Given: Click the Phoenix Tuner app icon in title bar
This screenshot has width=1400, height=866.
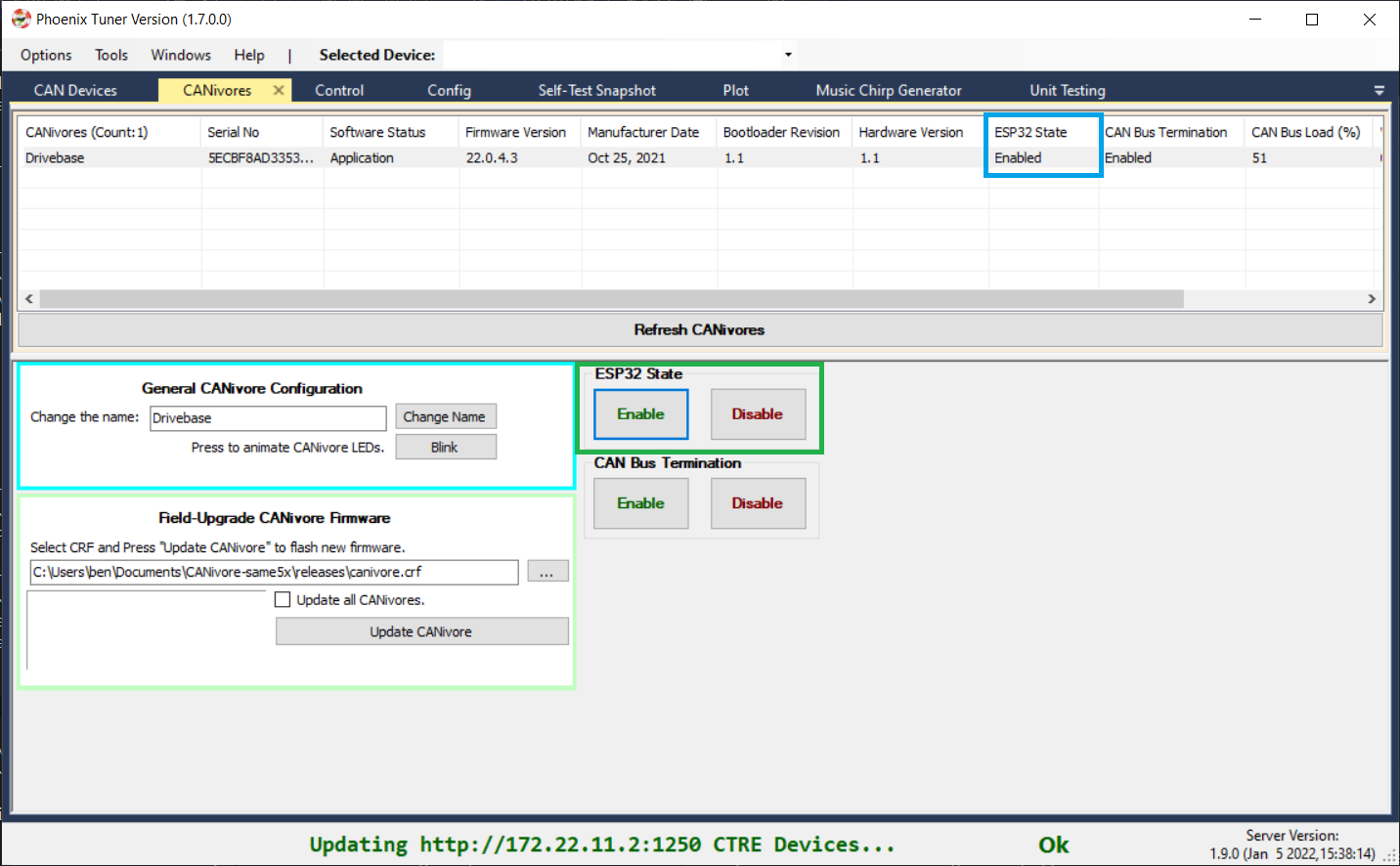Looking at the screenshot, I should [21, 19].
